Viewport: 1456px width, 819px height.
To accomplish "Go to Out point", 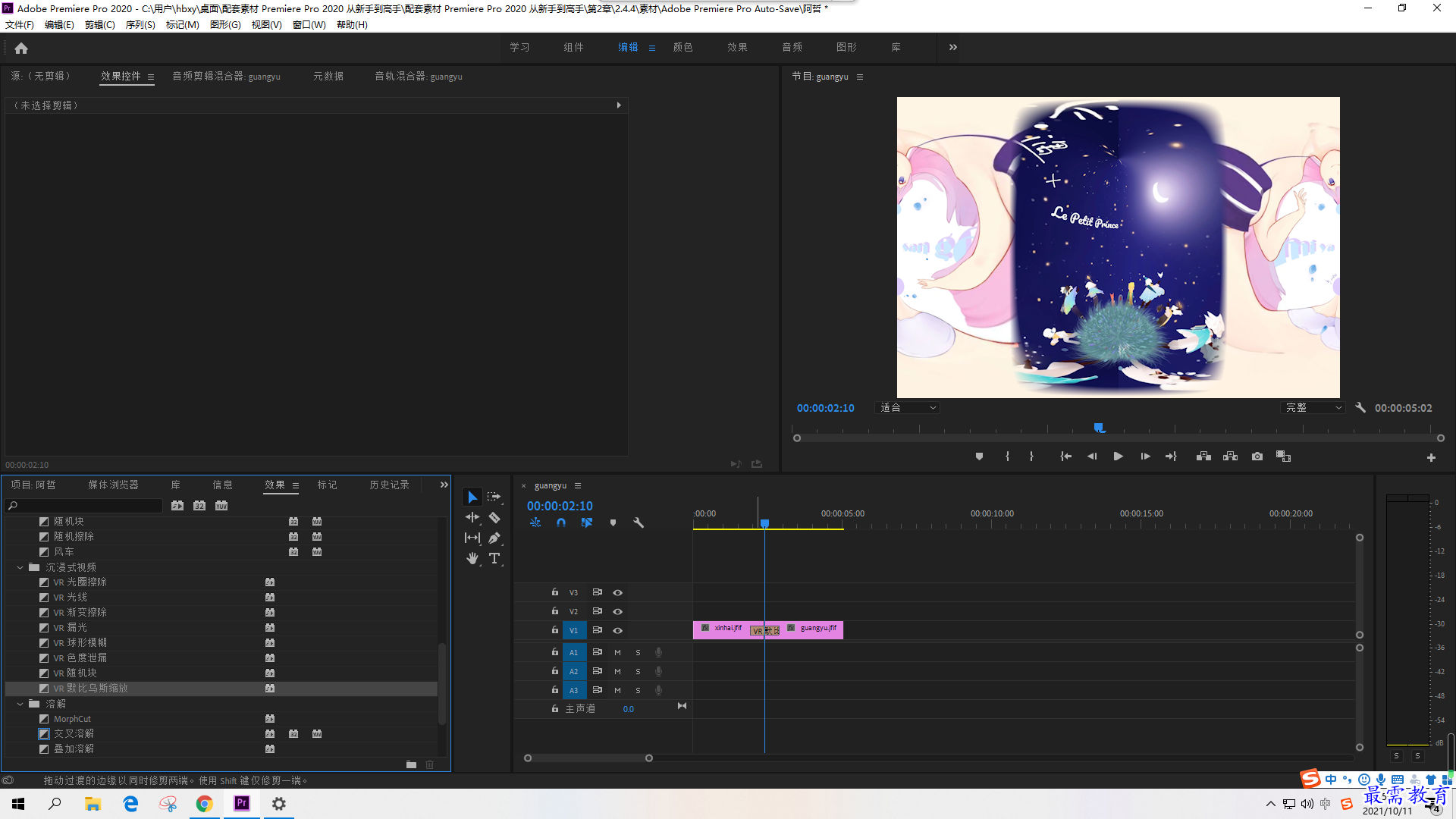I will pos(1171,457).
